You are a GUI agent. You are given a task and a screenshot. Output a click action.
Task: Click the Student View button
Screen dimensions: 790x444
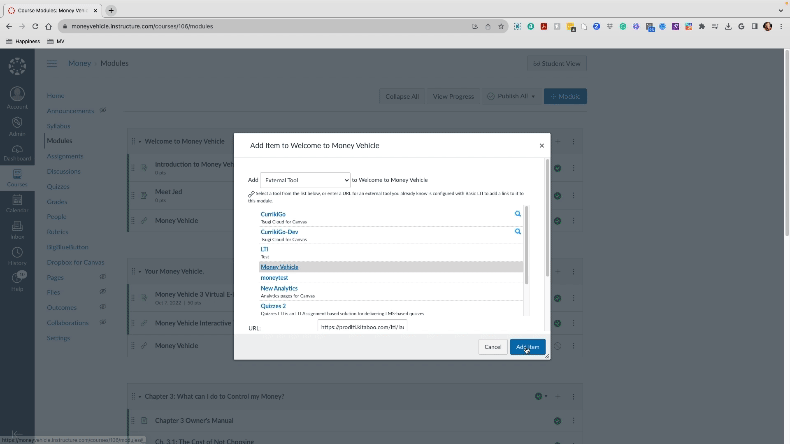[x=557, y=64]
